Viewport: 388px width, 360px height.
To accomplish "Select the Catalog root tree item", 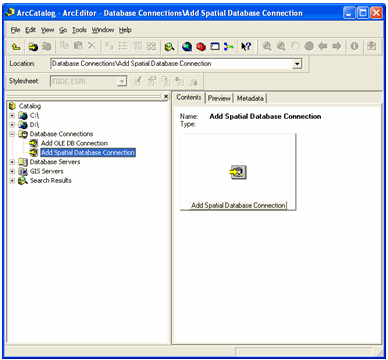I will click(x=30, y=106).
